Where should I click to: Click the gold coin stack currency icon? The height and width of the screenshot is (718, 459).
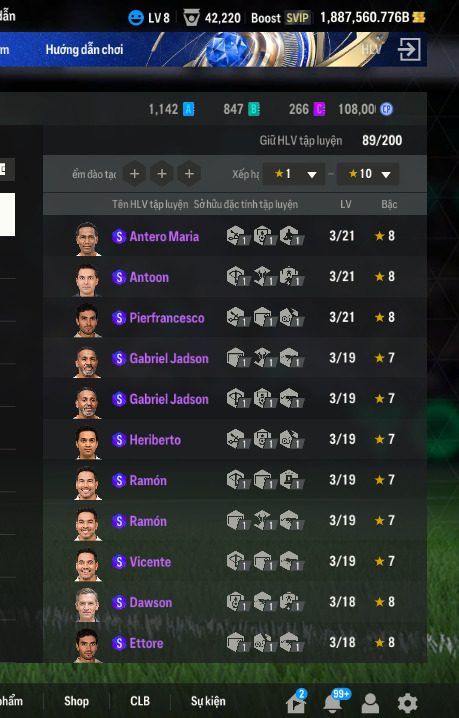[x=419, y=18]
